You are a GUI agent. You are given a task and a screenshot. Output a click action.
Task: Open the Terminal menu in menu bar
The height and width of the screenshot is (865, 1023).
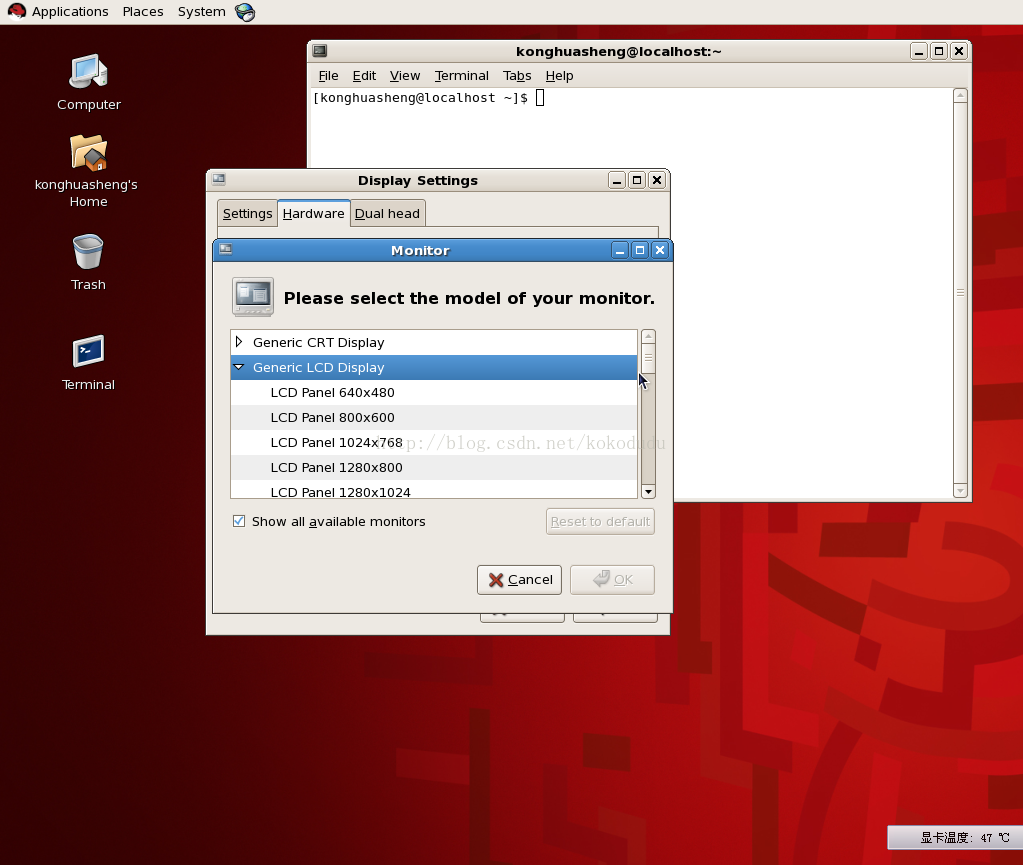[x=461, y=76]
